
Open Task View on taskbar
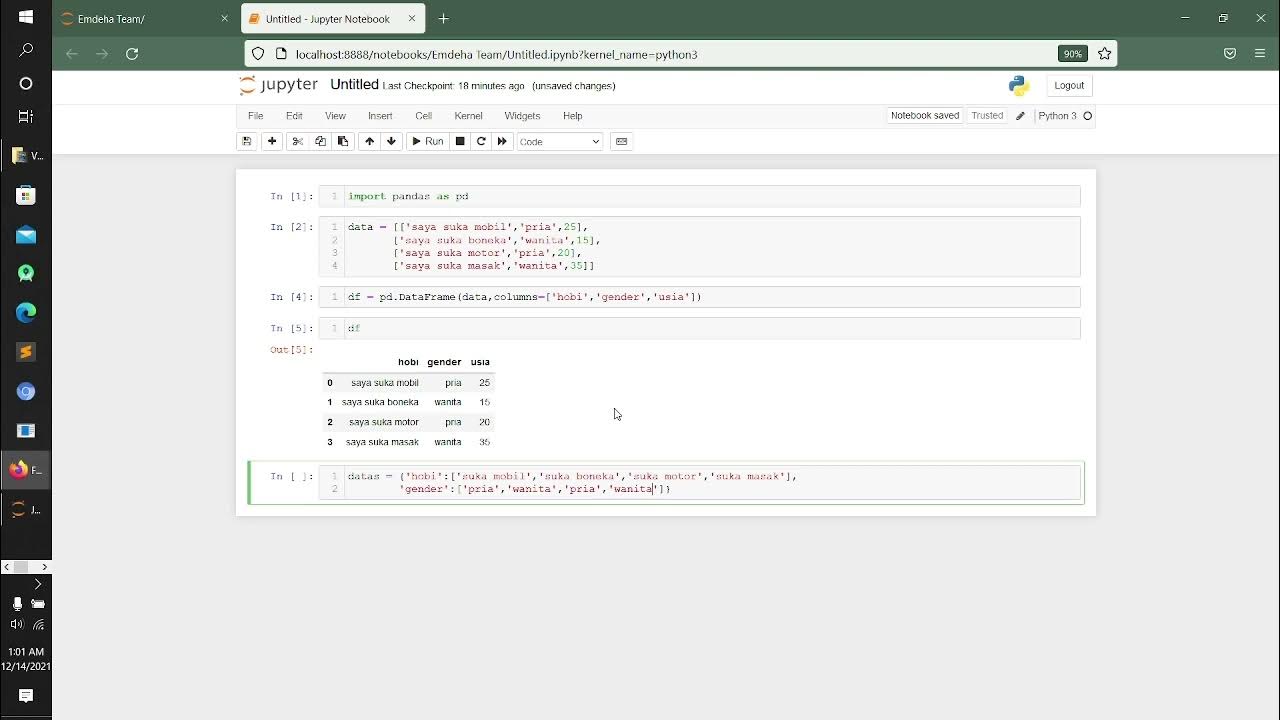click(x=26, y=117)
